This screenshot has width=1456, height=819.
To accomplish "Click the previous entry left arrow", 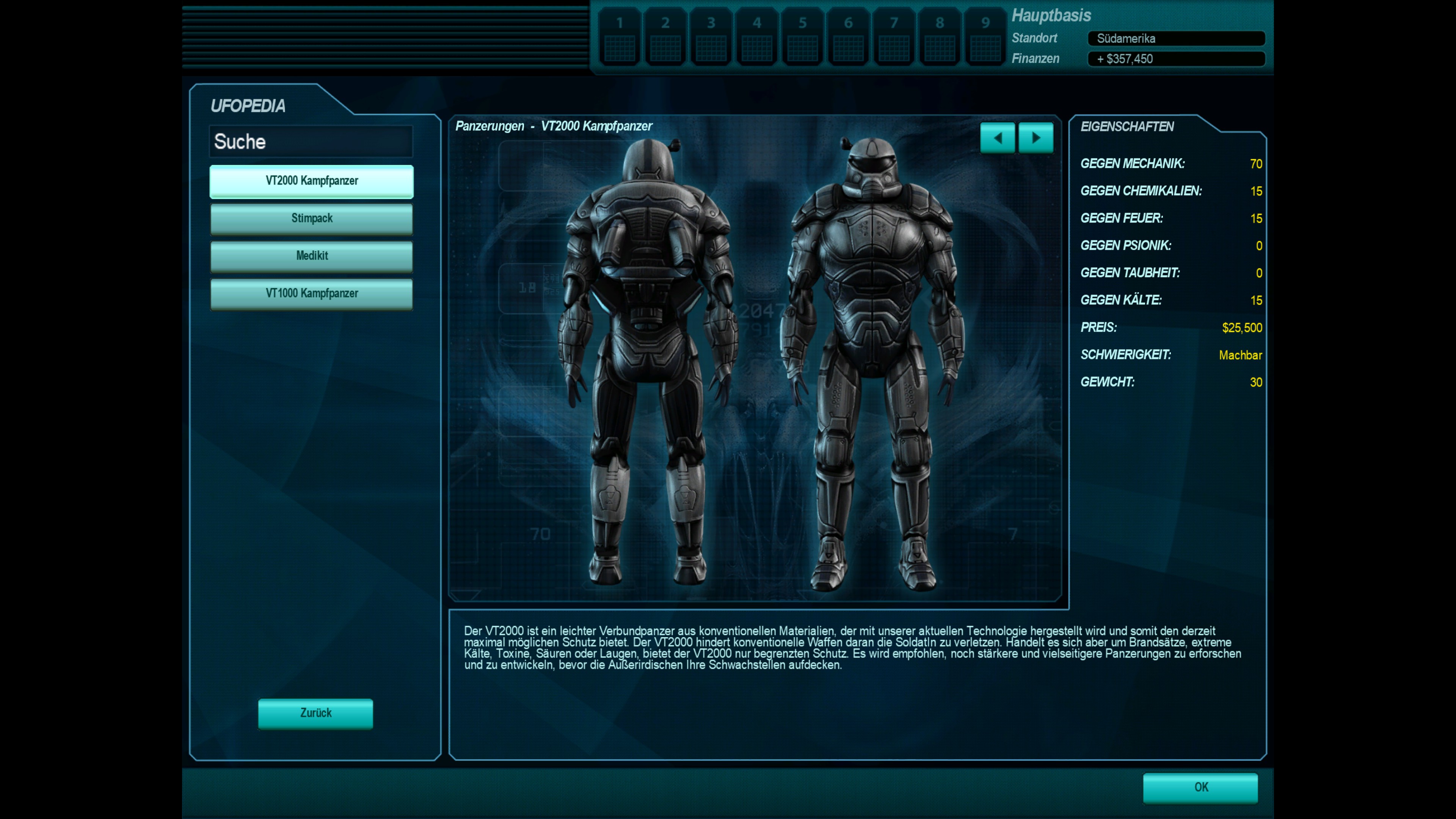I will point(997,138).
